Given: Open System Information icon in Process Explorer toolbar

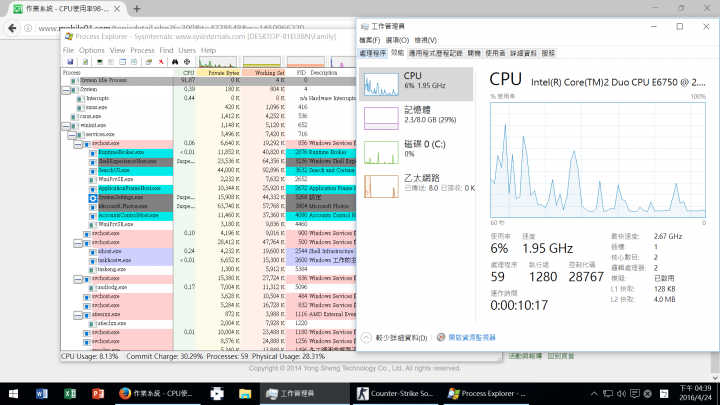Looking at the screenshot, I should click(x=100, y=62).
